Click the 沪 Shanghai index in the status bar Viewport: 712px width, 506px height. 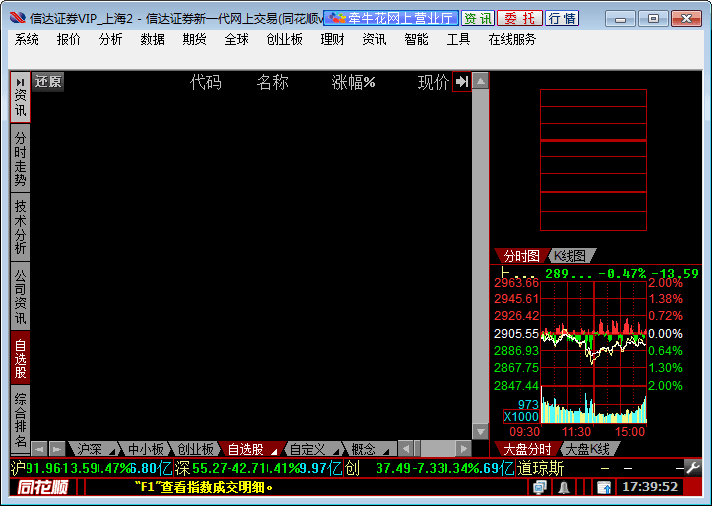click(91, 468)
